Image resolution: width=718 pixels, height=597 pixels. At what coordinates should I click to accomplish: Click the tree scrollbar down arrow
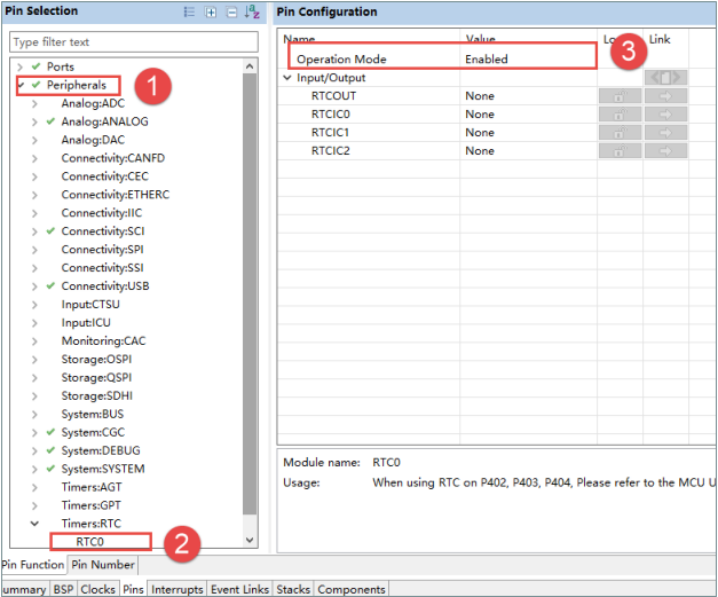click(x=250, y=540)
